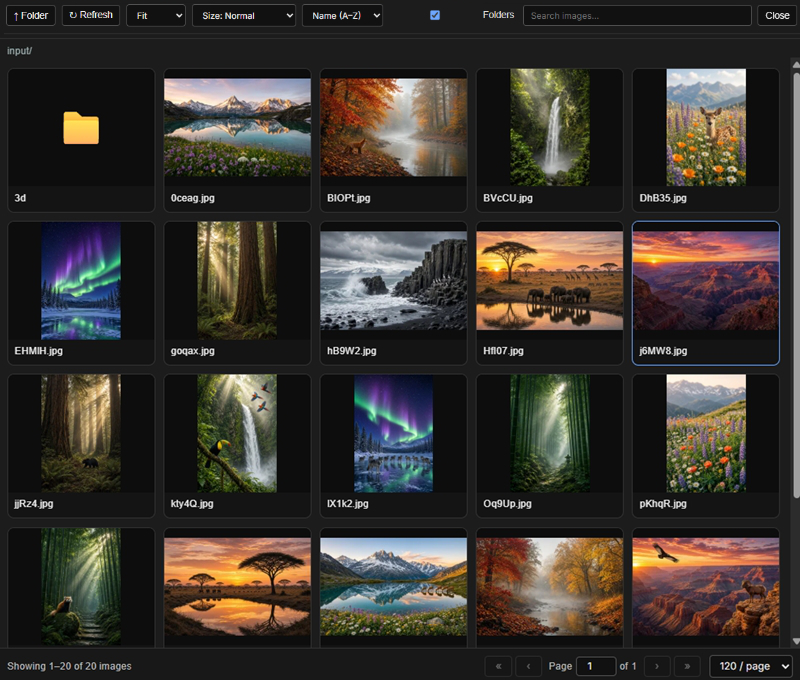Select the canyon with eagle and ram thumbnail

706,586
